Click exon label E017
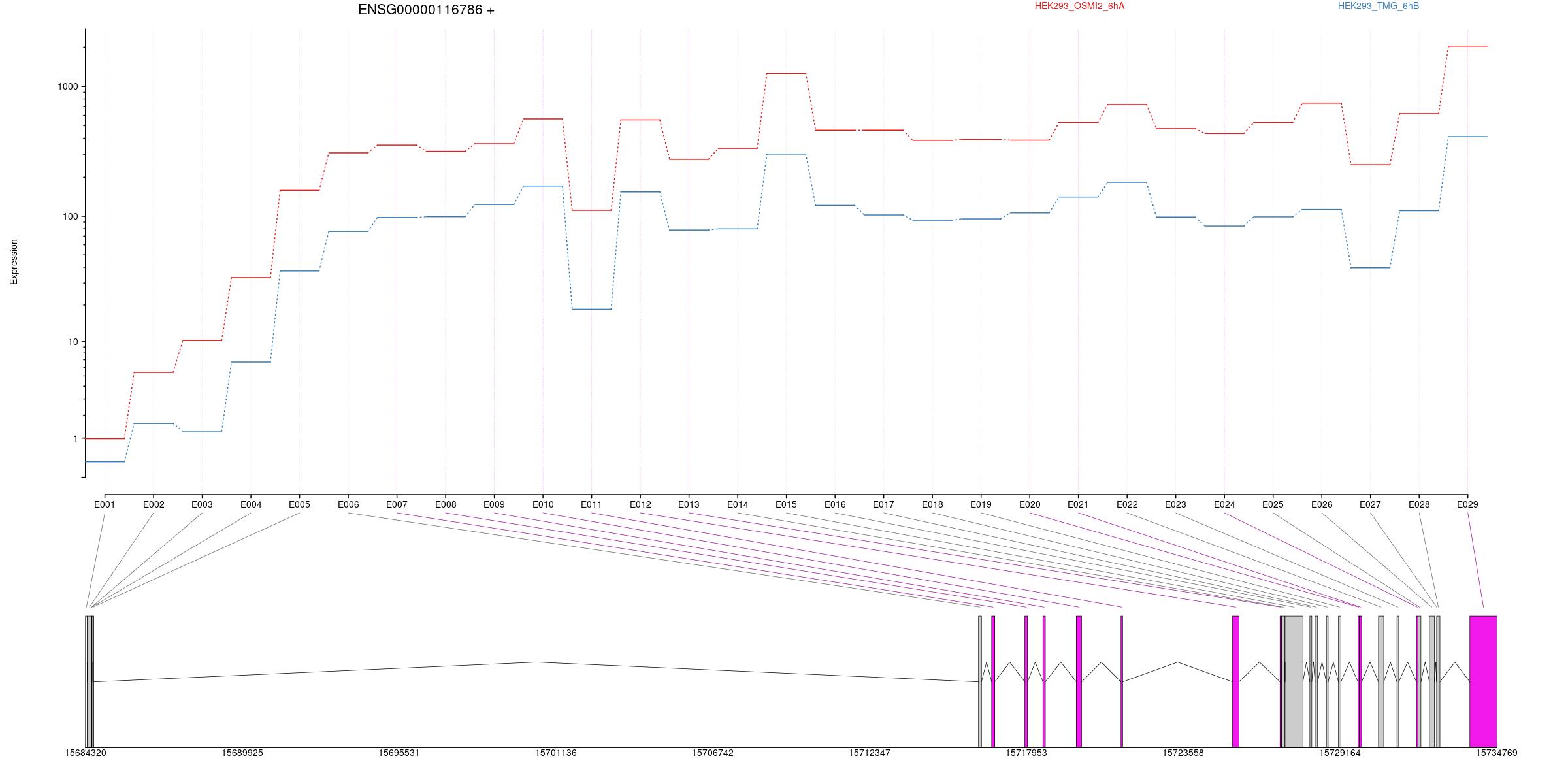 (883, 504)
